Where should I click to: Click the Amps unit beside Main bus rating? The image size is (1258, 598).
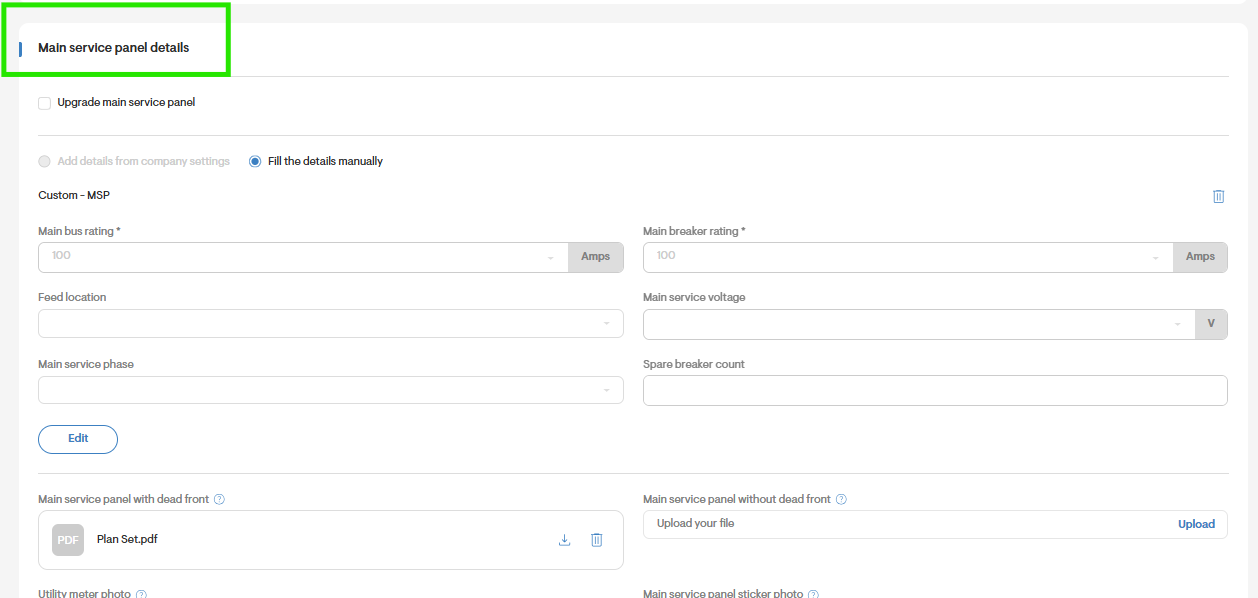click(x=596, y=257)
